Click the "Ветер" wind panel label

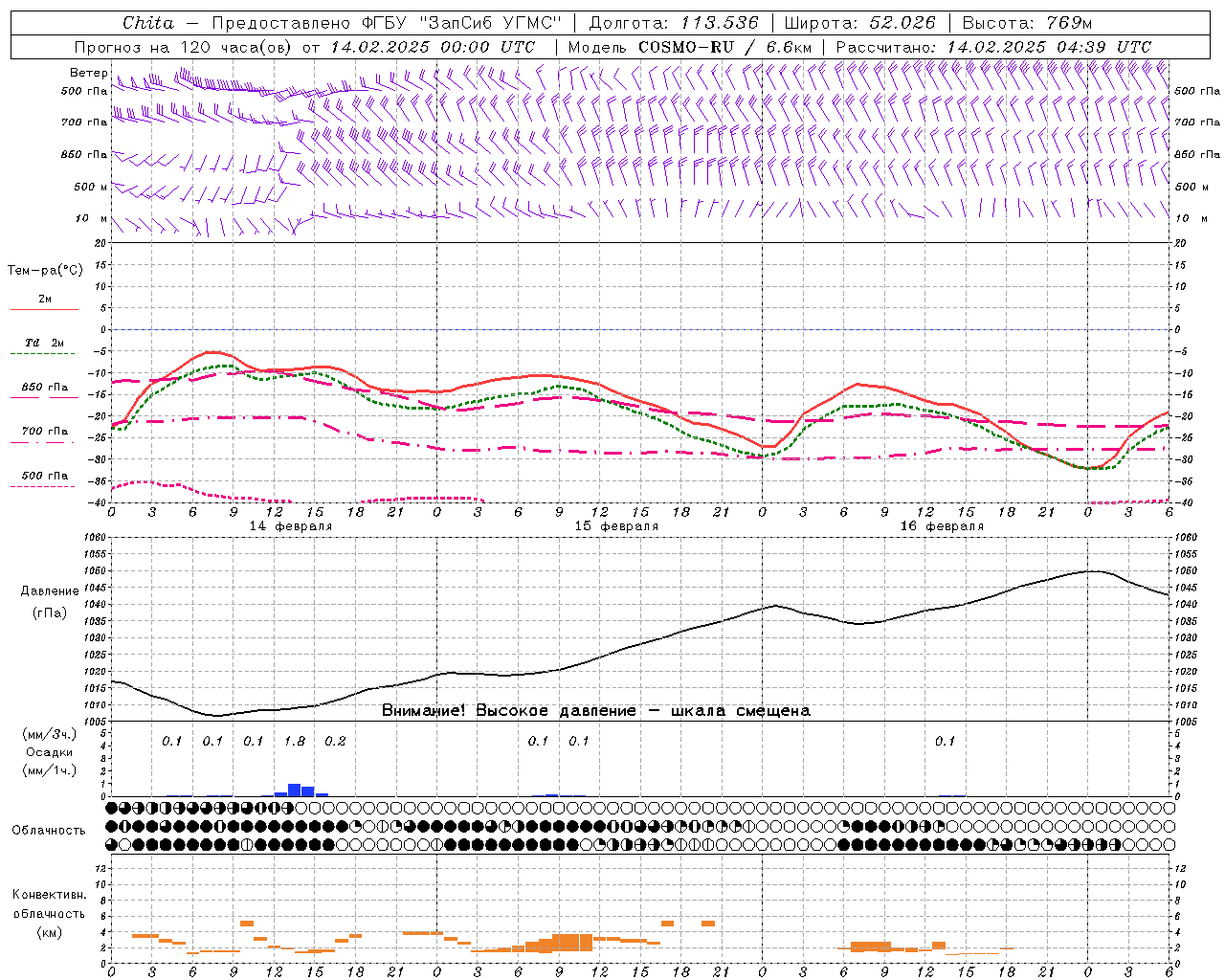point(89,73)
